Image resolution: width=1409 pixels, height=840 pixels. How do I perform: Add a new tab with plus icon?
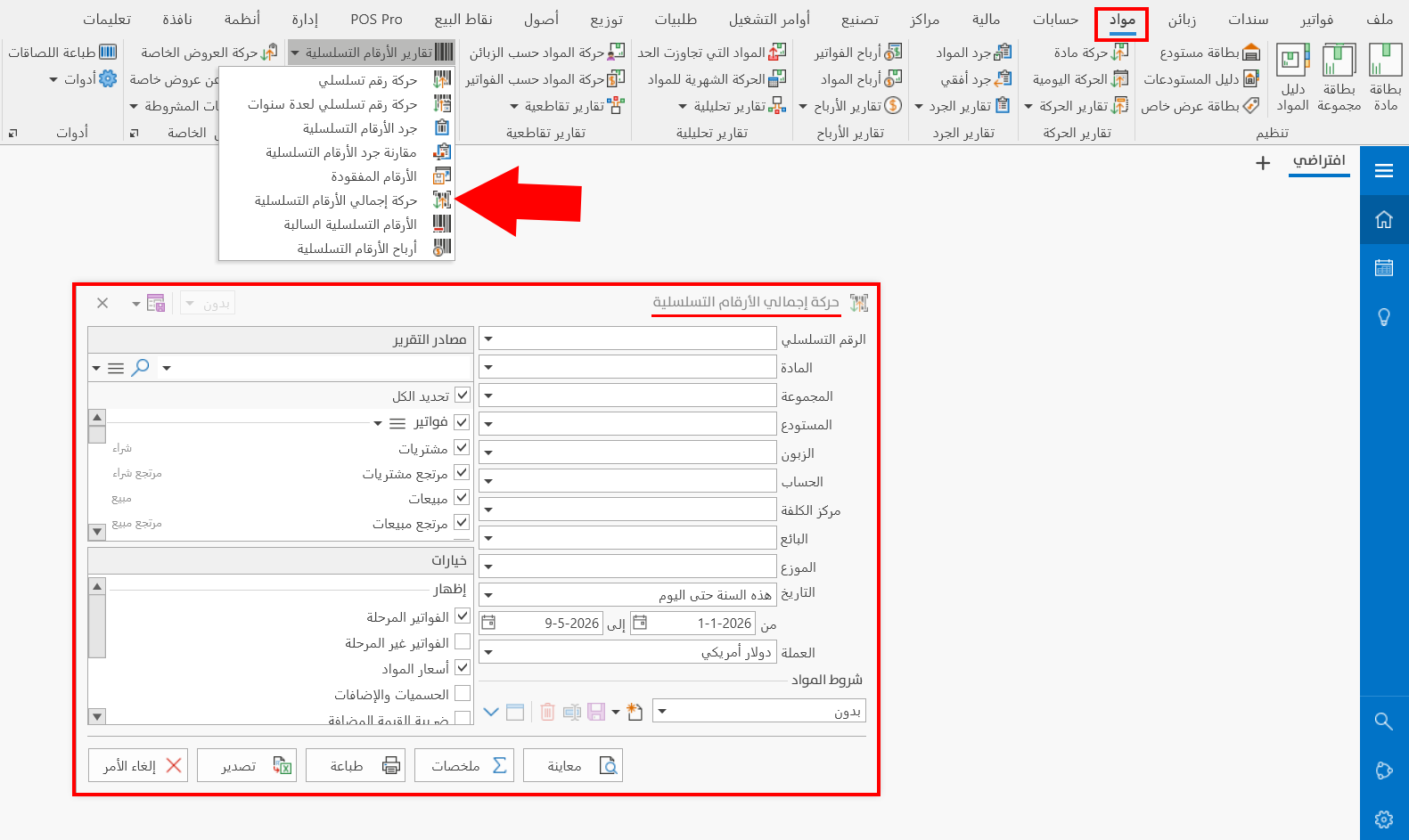(x=1263, y=163)
